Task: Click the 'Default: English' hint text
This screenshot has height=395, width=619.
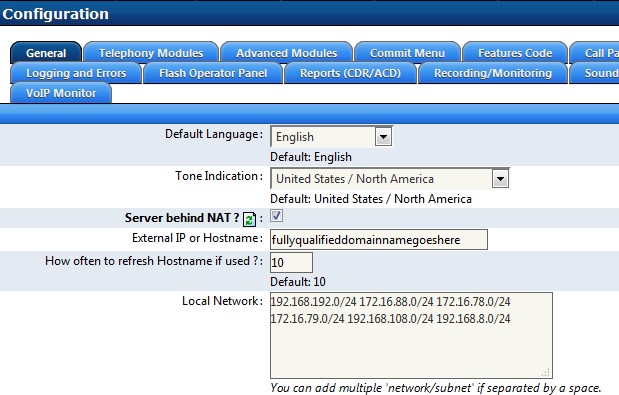Action: 311,157
